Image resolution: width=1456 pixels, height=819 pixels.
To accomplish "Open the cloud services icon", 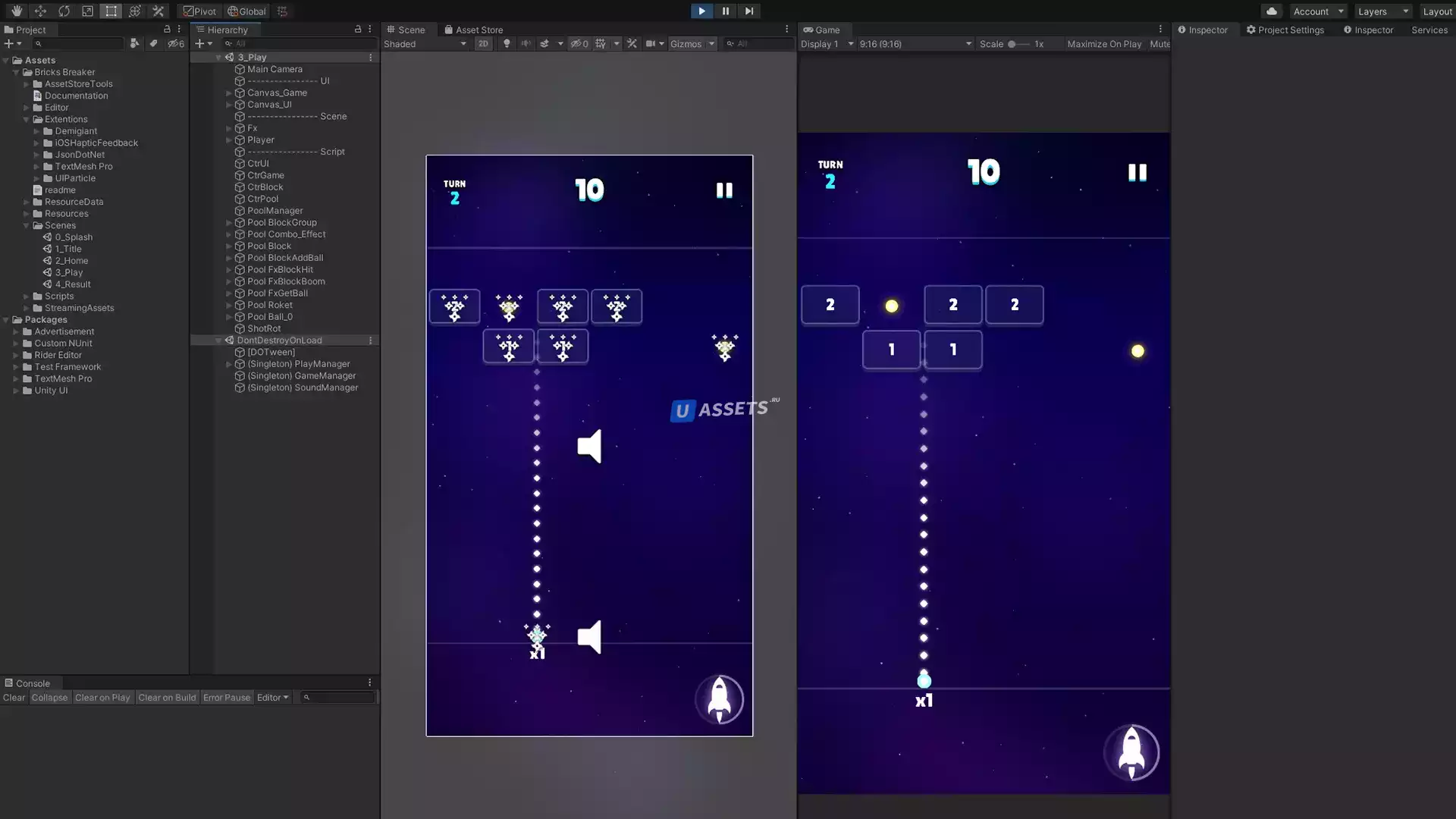I will coord(1272,11).
